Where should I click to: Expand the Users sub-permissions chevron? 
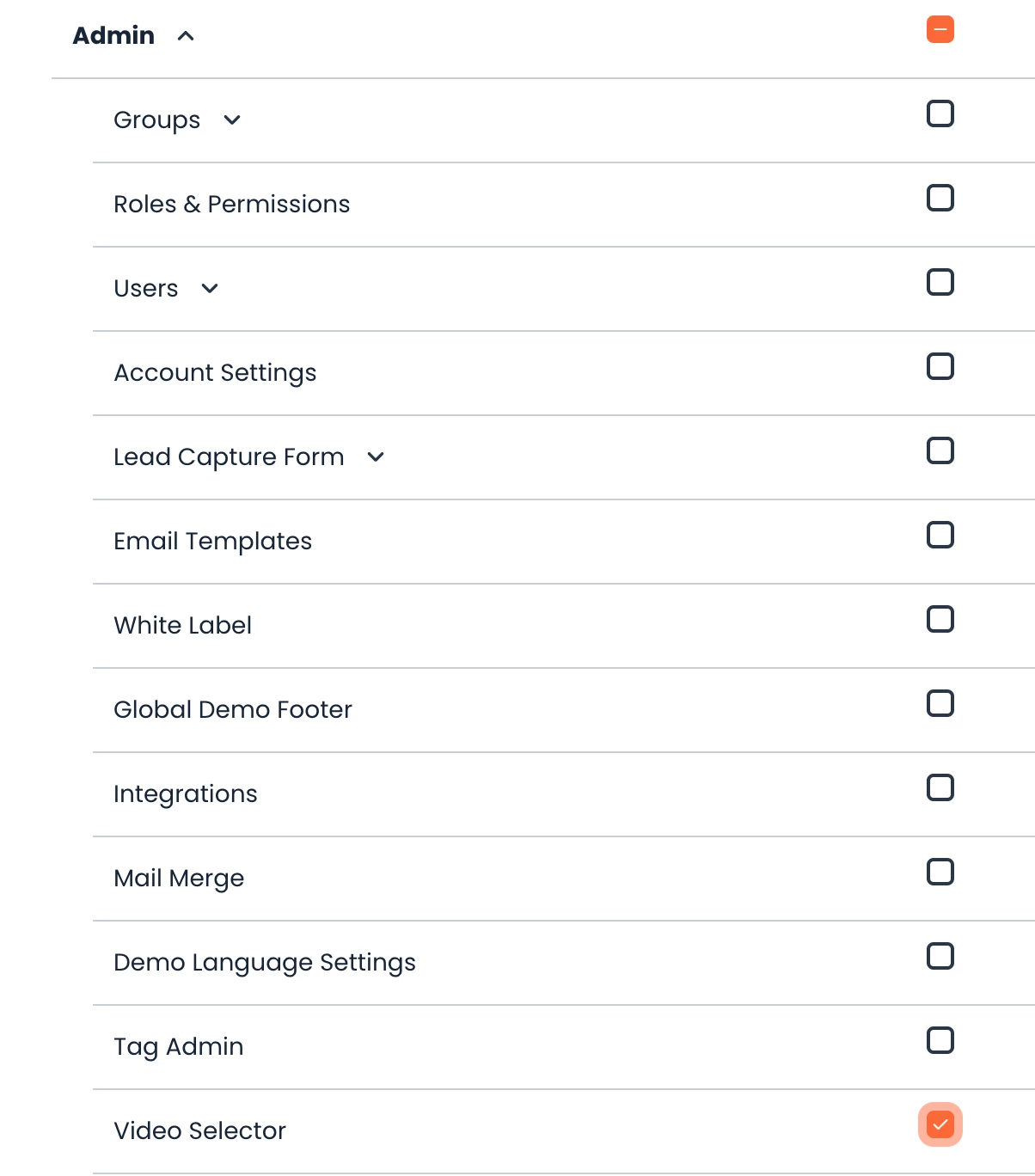[x=210, y=289]
